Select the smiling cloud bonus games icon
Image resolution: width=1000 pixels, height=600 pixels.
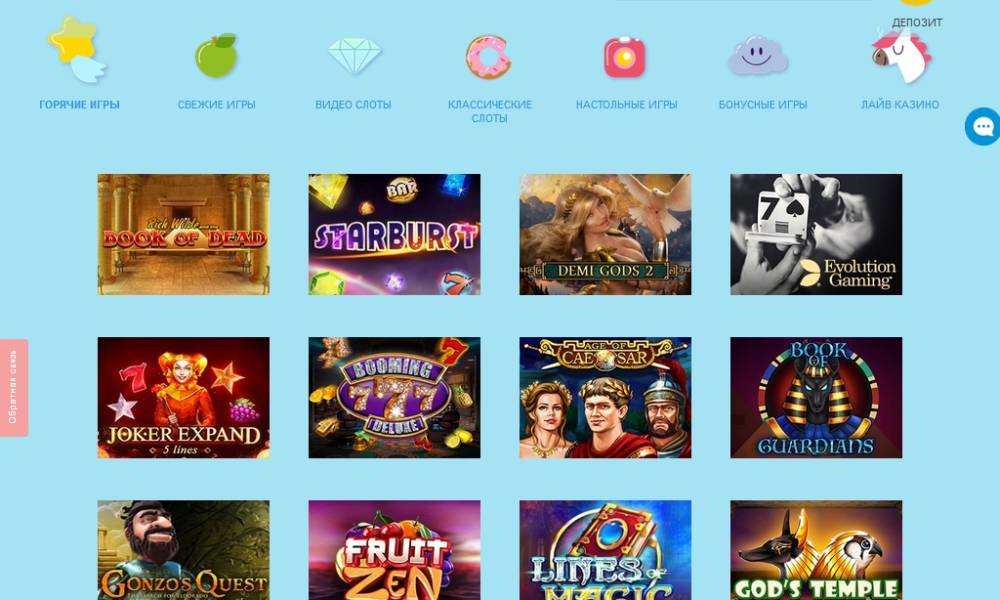coord(758,55)
